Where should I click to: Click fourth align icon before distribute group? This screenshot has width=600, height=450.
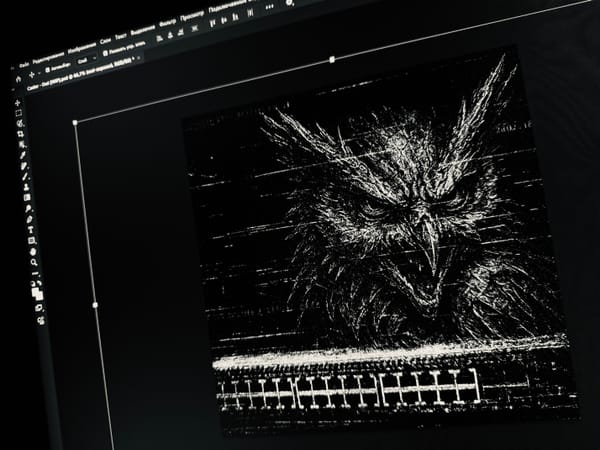coord(195,28)
